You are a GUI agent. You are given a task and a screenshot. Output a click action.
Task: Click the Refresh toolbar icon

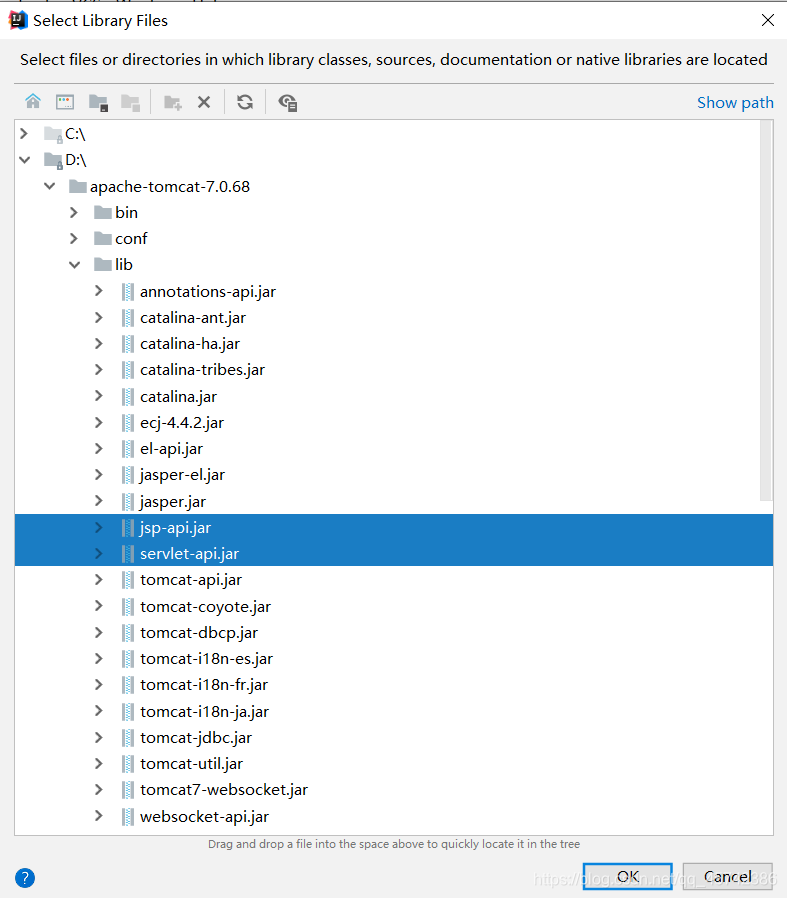pyautogui.click(x=245, y=103)
